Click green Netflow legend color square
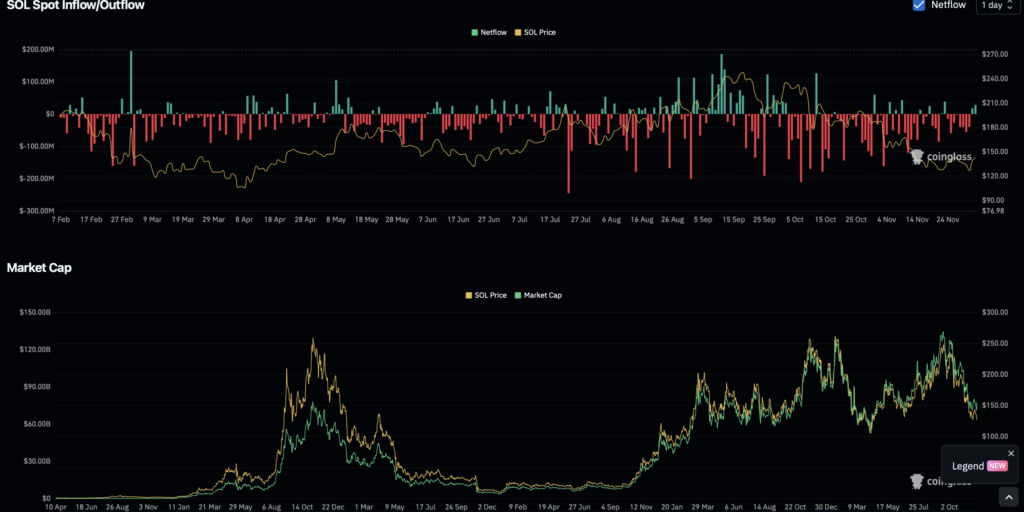Image resolution: width=1024 pixels, height=512 pixels. [x=475, y=33]
